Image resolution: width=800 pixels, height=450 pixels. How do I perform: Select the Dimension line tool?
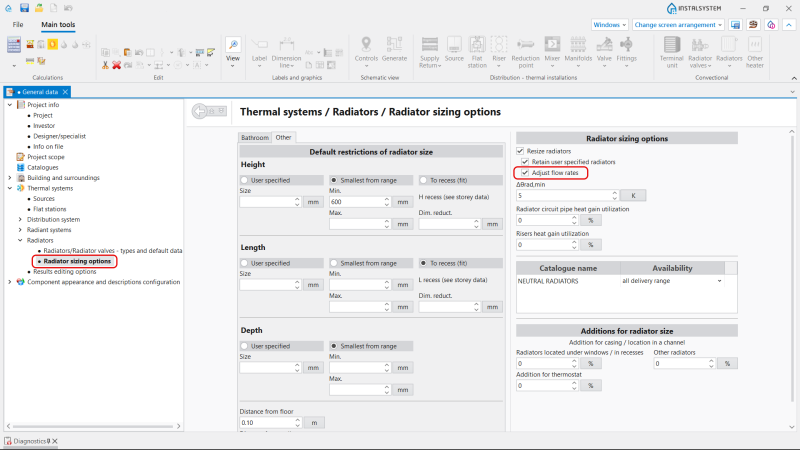286,52
